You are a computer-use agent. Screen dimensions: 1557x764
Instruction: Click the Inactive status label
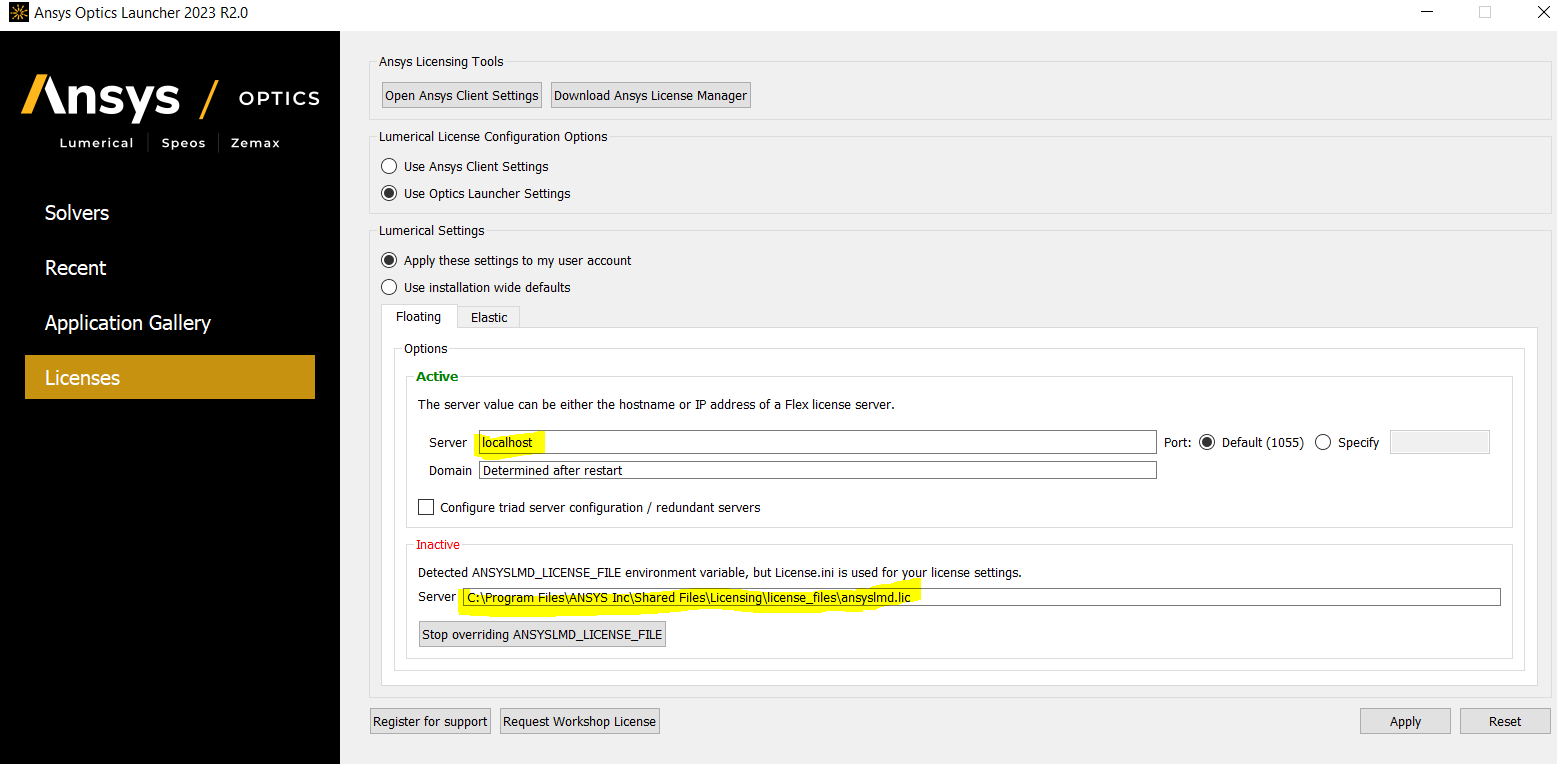438,545
